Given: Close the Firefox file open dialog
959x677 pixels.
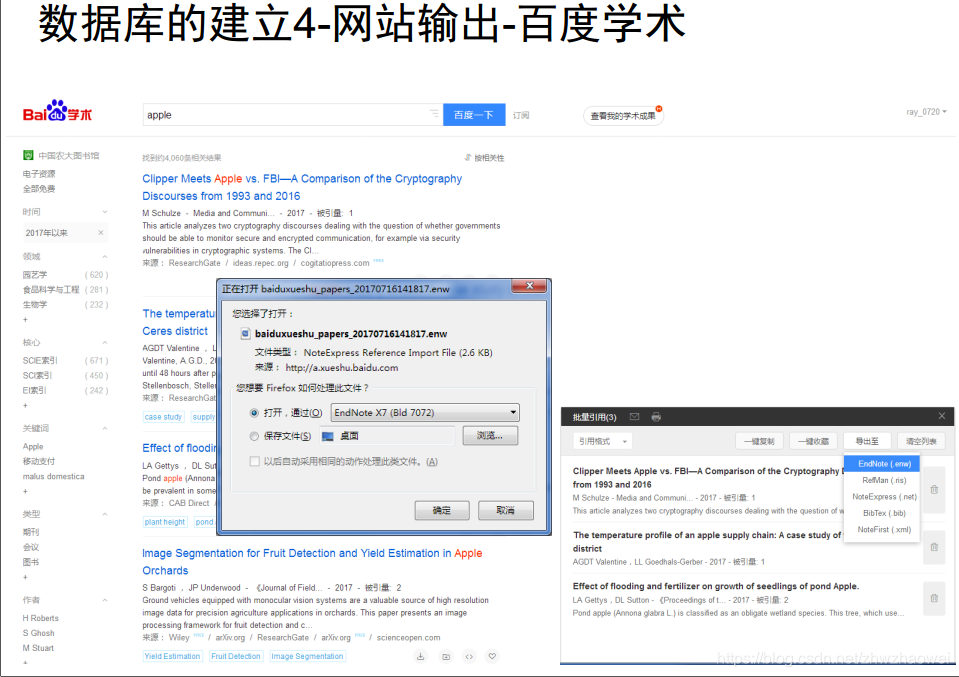Looking at the screenshot, I should click(x=530, y=286).
